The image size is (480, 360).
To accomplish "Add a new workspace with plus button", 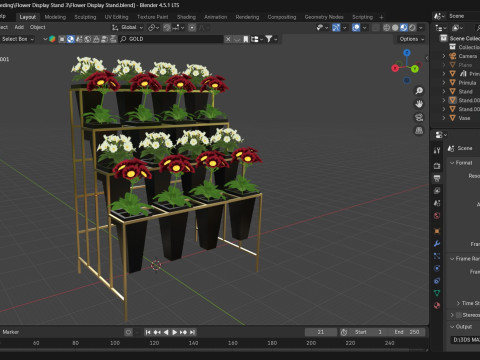I will [381, 17].
